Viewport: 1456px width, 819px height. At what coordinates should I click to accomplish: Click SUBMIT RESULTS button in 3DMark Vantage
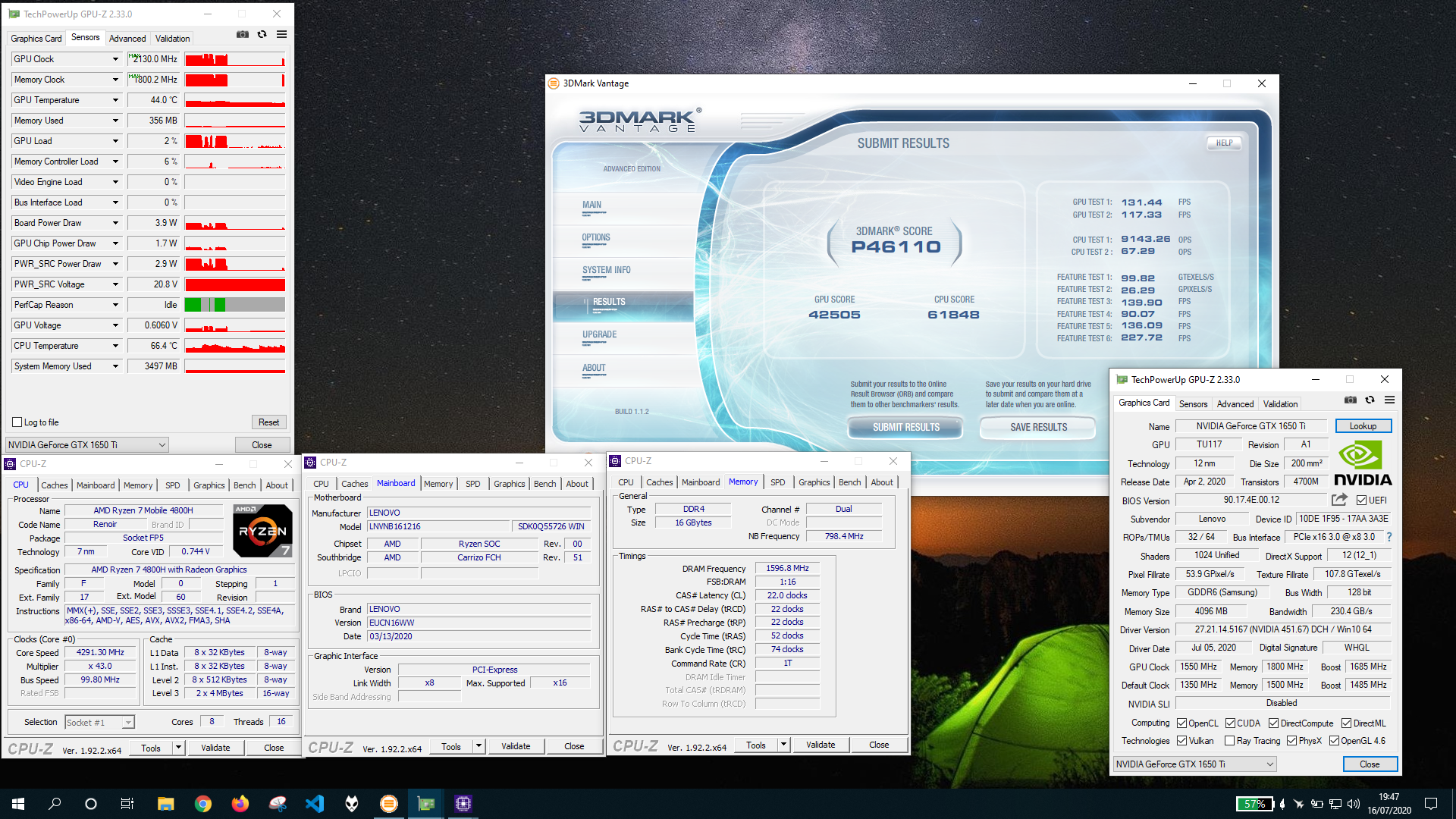tap(905, 428)
